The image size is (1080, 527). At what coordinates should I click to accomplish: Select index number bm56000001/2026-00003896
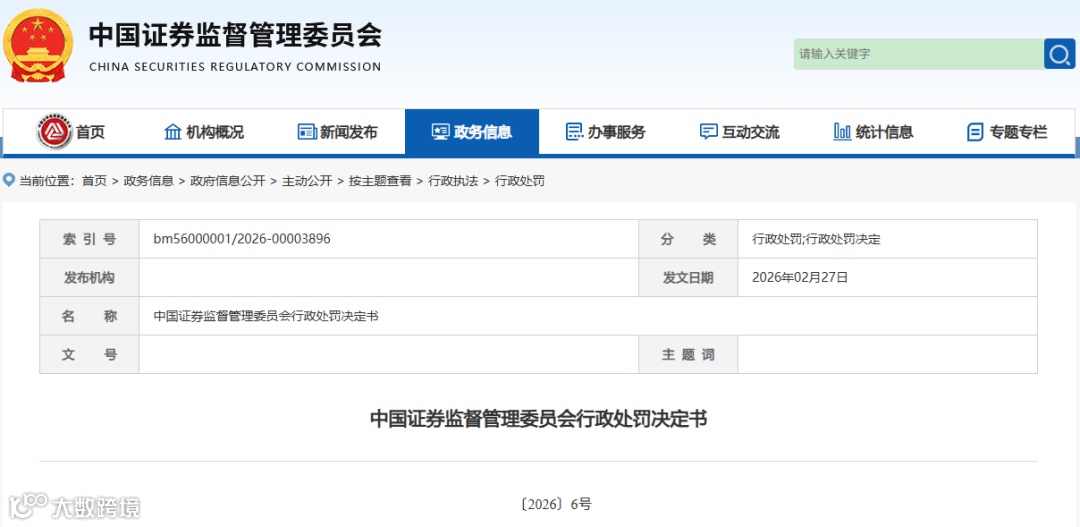coord(242,239)
